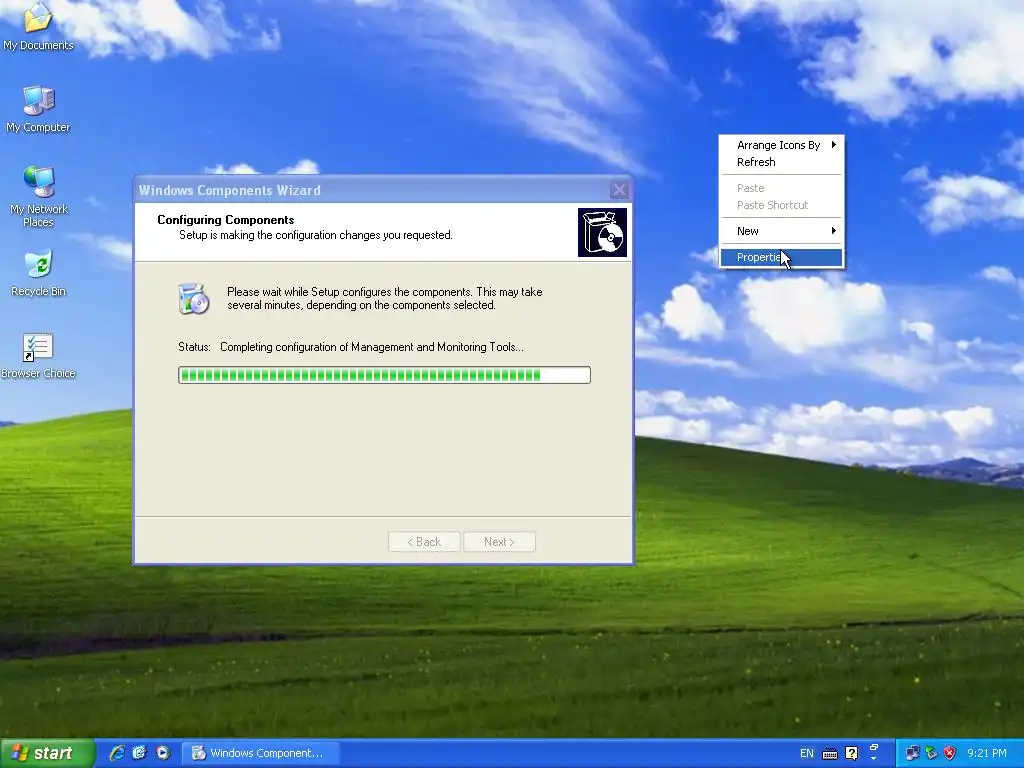Image resolution: width=1024 pixels, height=768 pixels.
Task: Click the setup CD icon beside wait message
Action: click(x=194, y=299)
